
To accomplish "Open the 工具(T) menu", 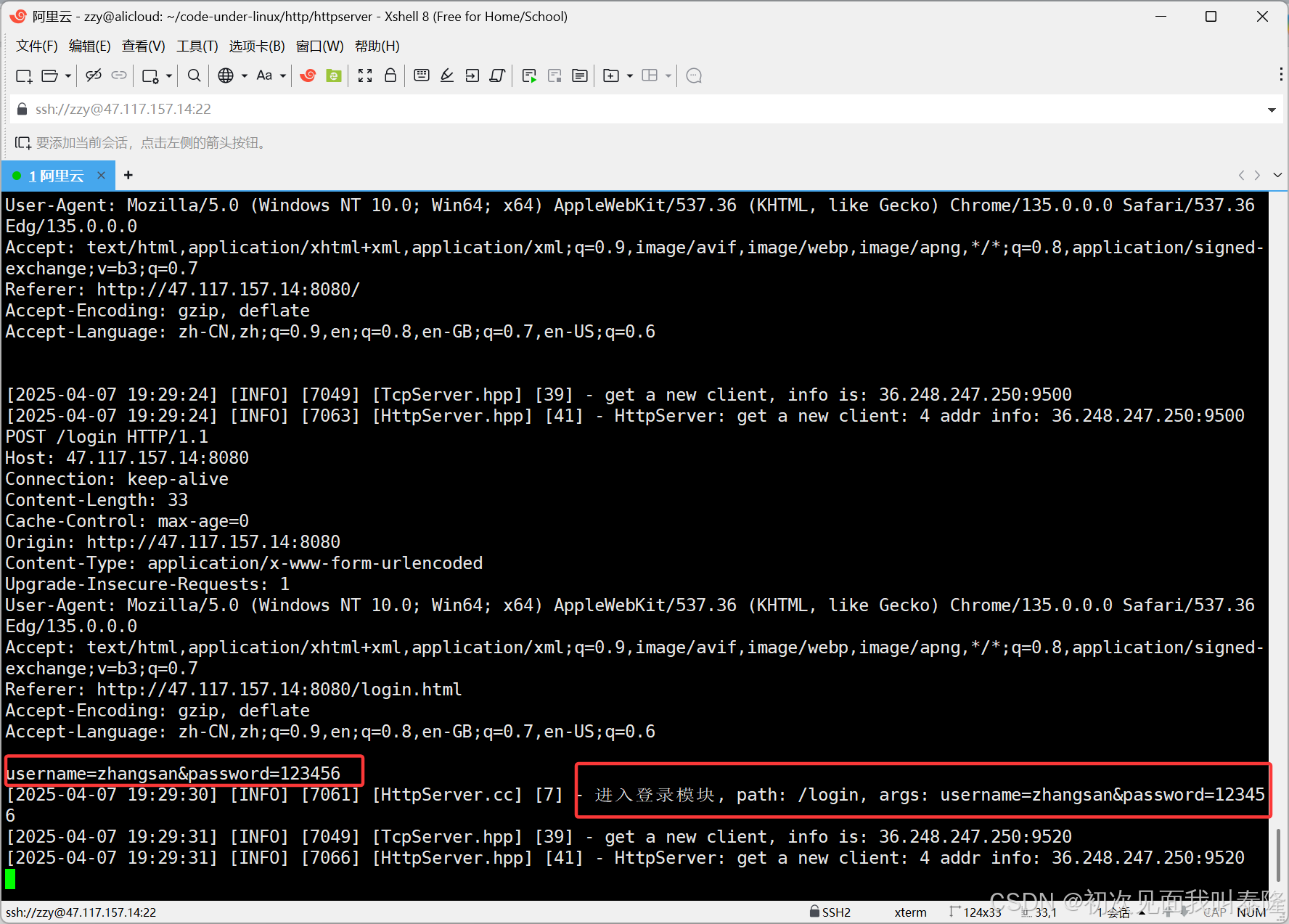I will [x=197, y=46].
